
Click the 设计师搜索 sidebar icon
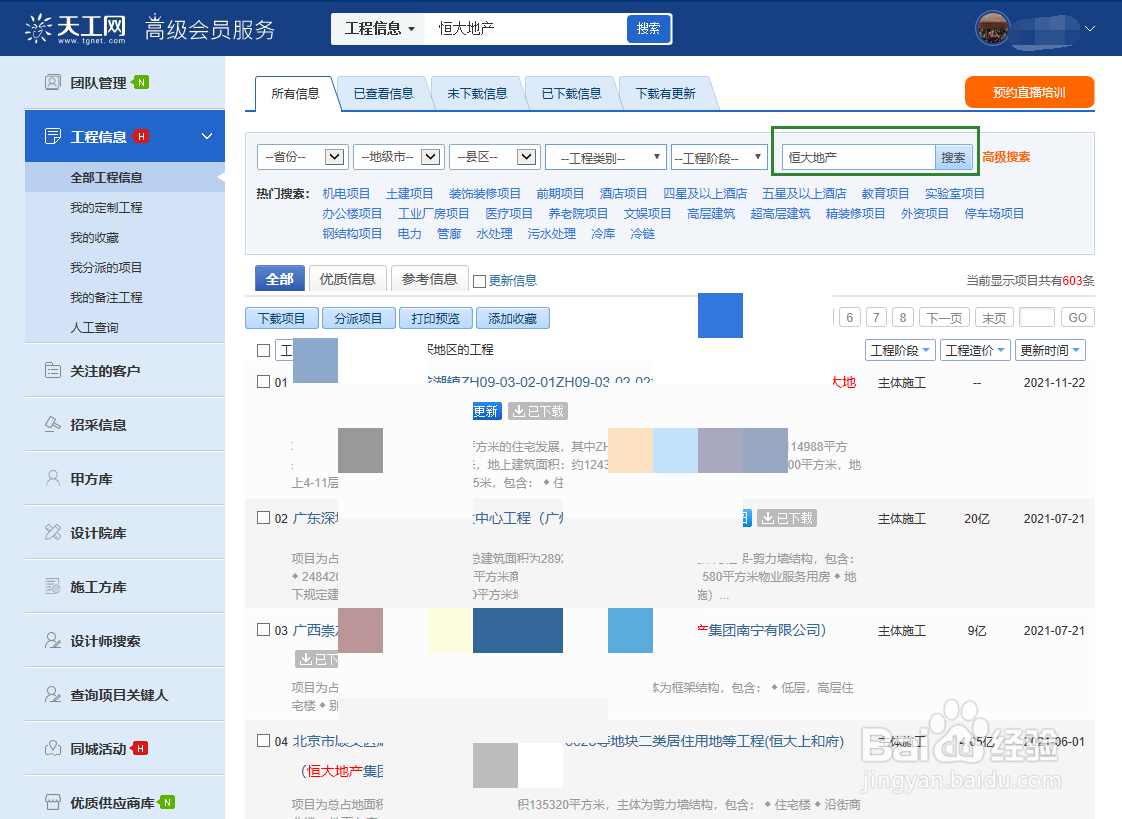tap(52, 640)
